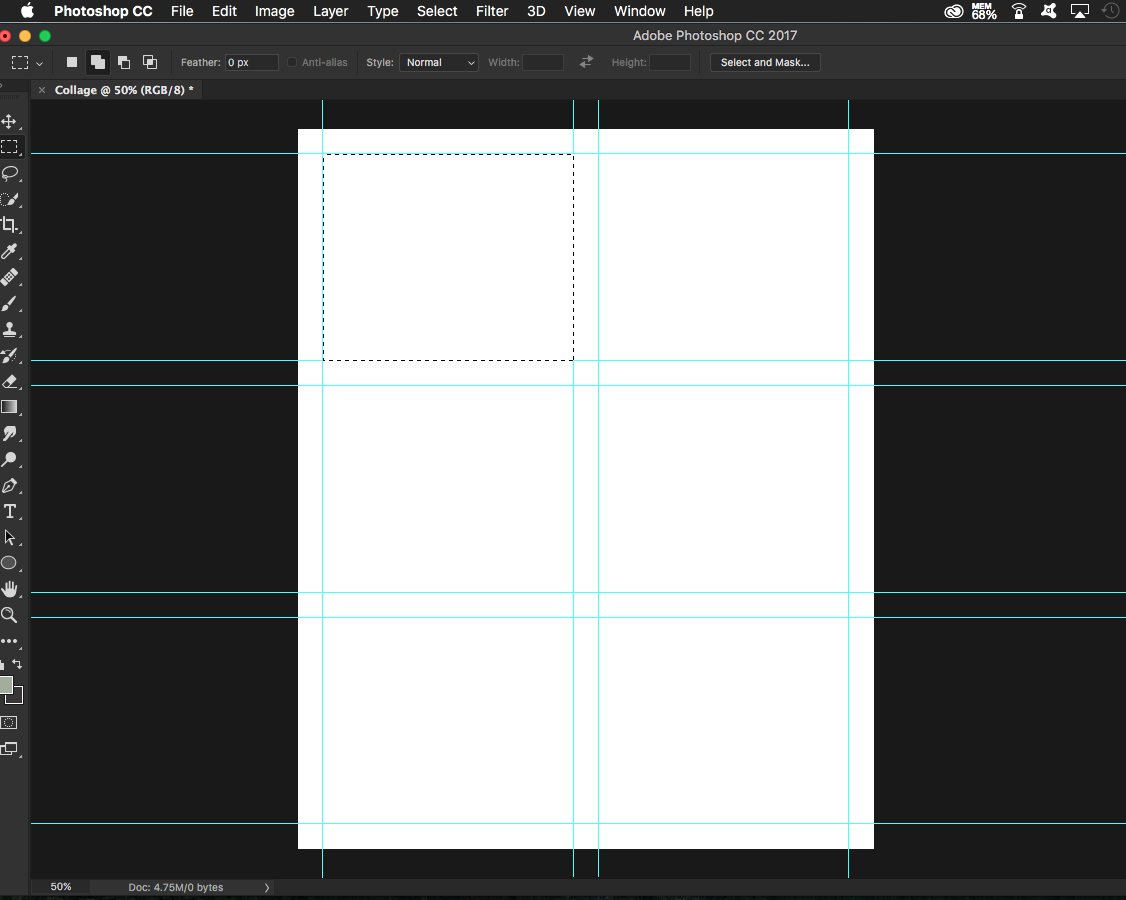
Task: Click the 50% zoom level field
Action: [61, 887]
